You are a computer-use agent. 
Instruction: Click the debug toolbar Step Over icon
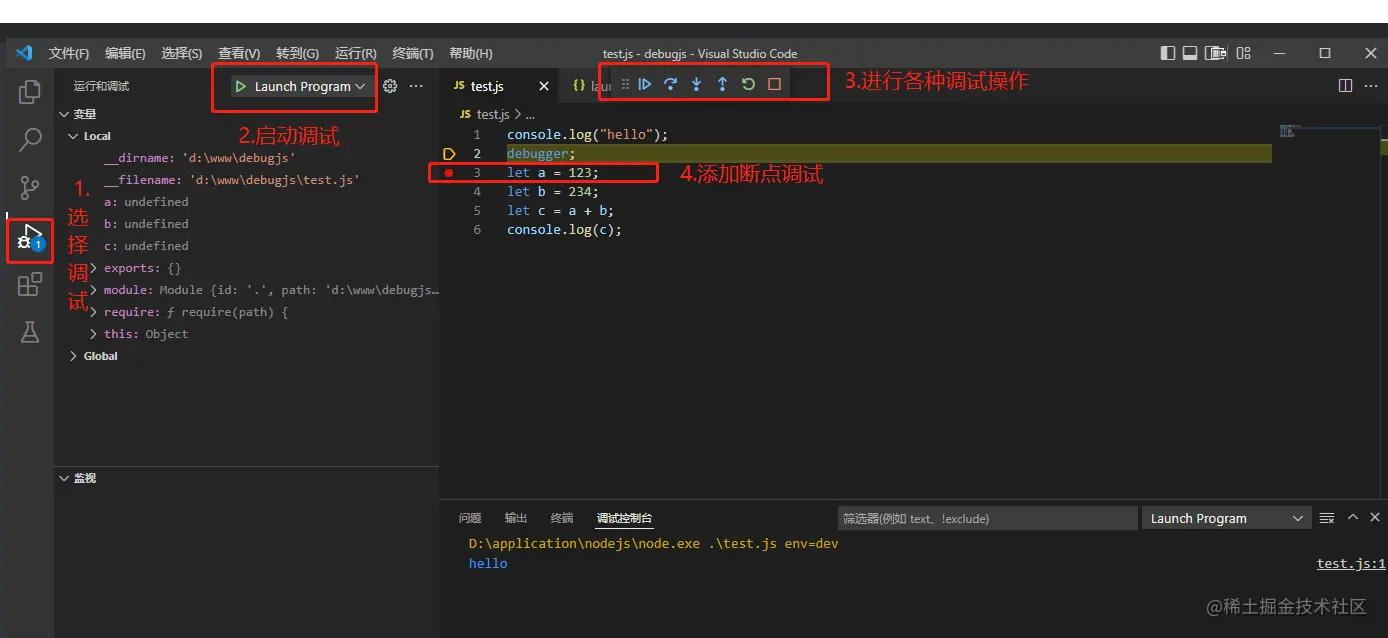(671, 85)
